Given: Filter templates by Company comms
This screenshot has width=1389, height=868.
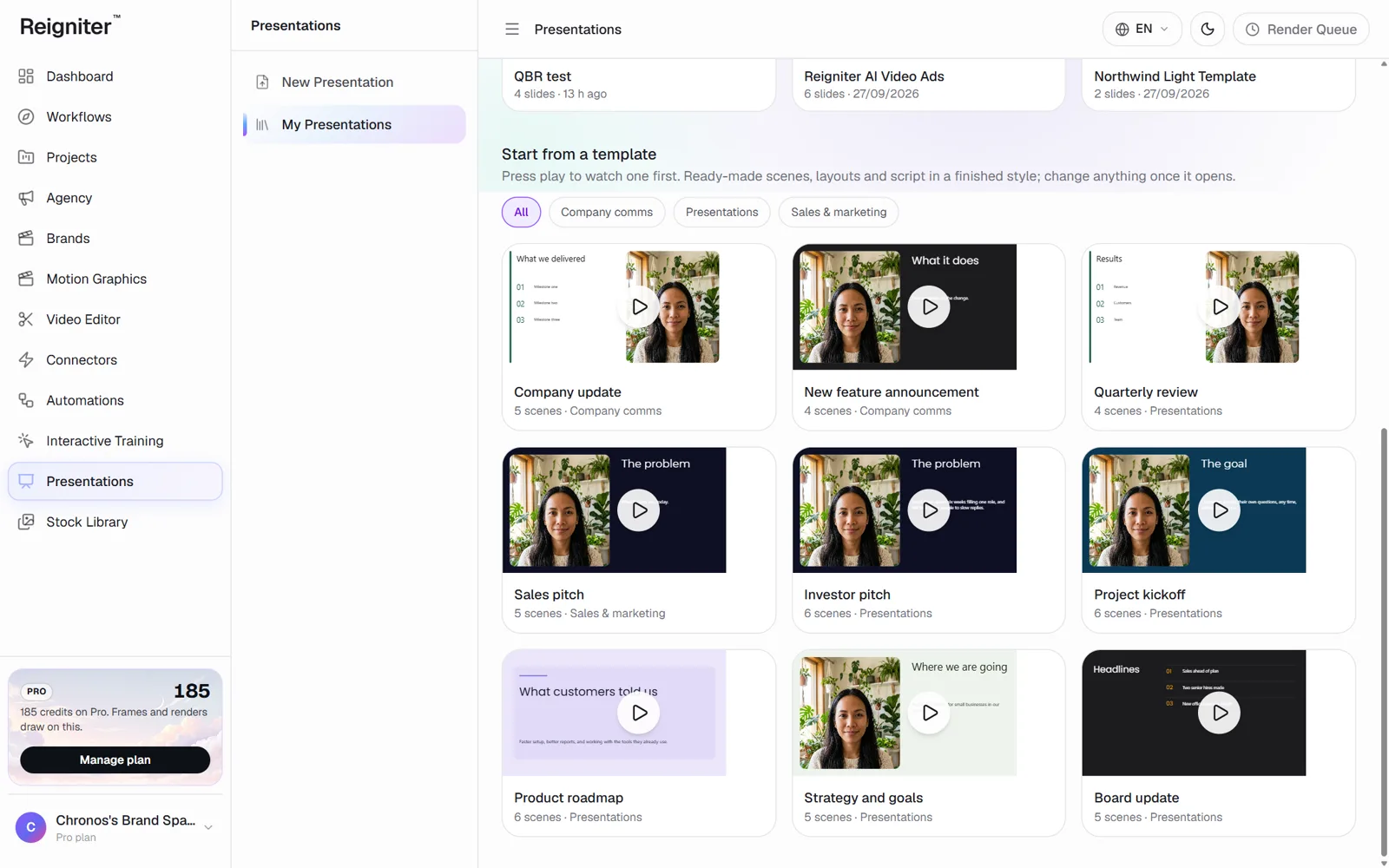Looking at the screenshot, I should coord(607,213).
